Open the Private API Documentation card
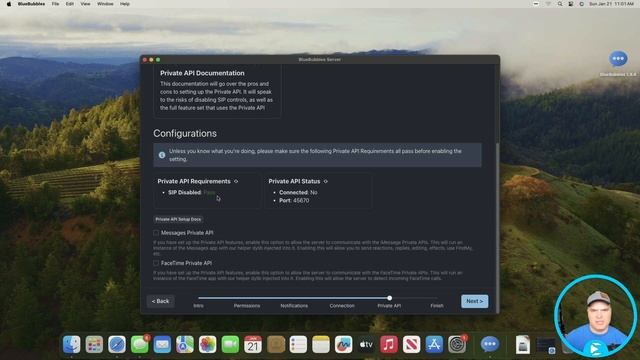Screen dimensions: 640x360 point(217,91)
